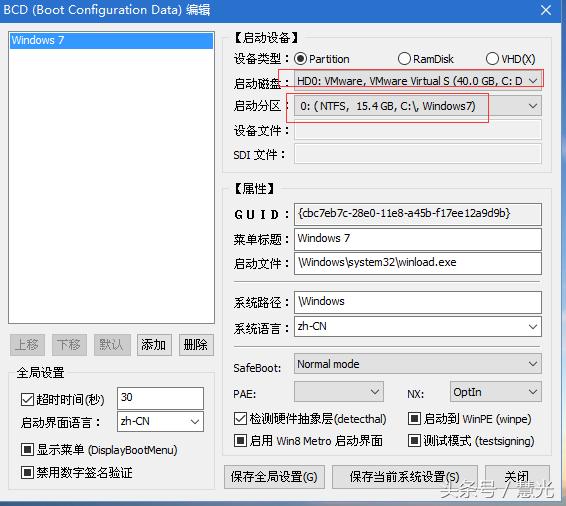Click the SDI 文件 input field

pos(418,154)
